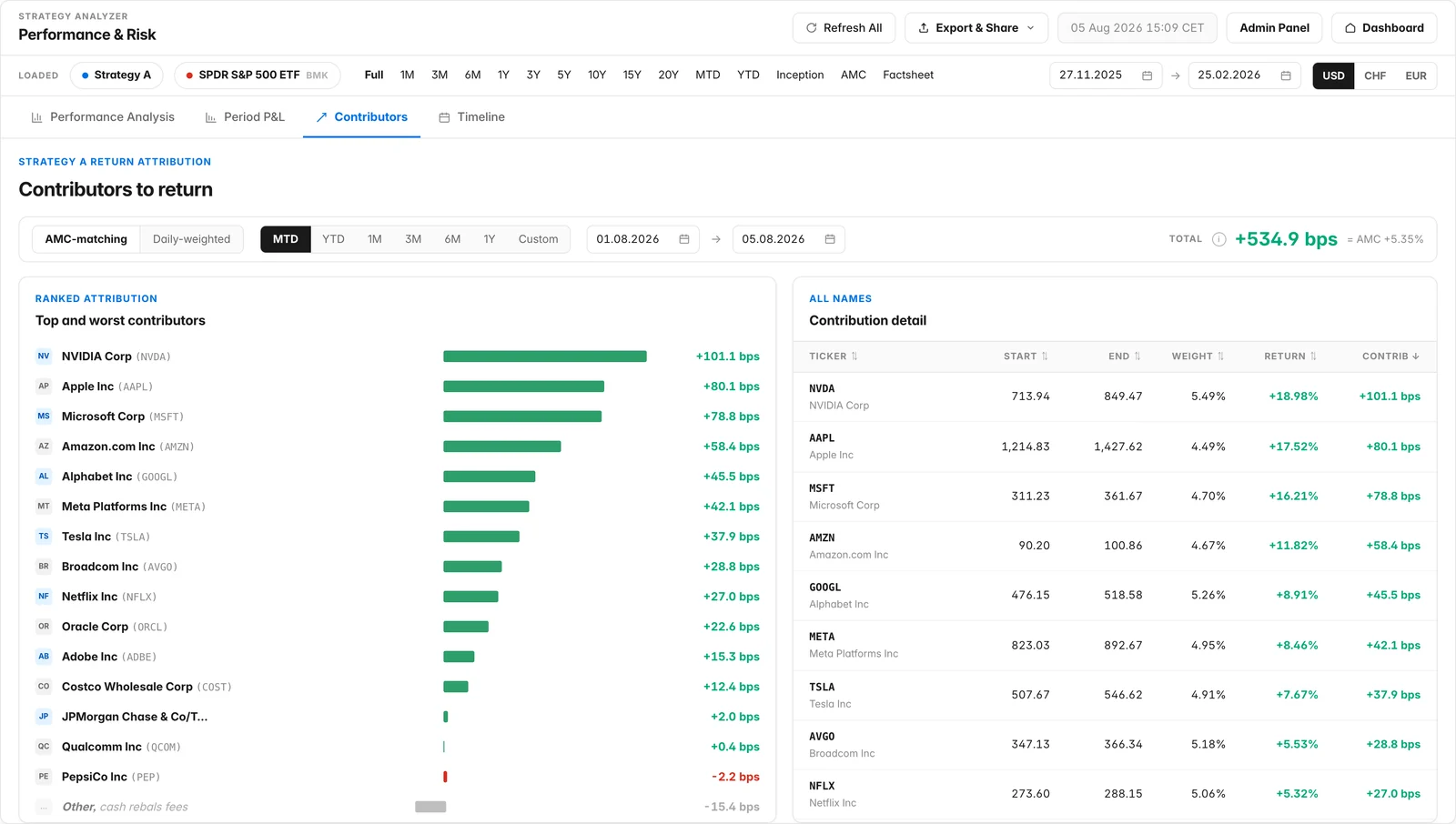The height and width of the screenshot is (824, 1456).
Task: Click the 05 Aug 2026 15:09 CET timestamp
Action: [x=1137, y=28]
